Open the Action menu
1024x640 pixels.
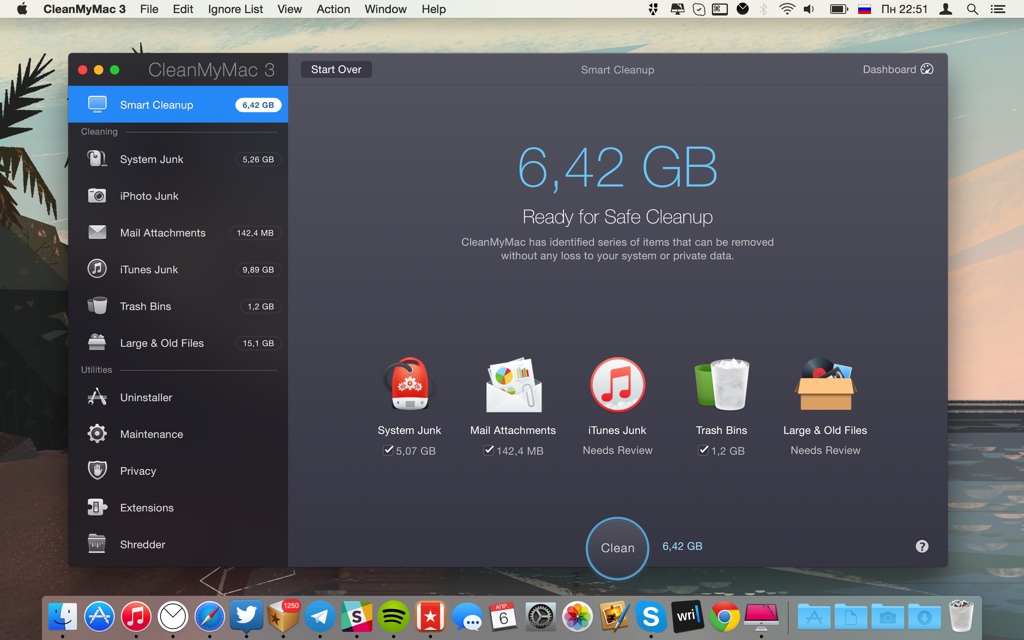click(x=333, y=9)
